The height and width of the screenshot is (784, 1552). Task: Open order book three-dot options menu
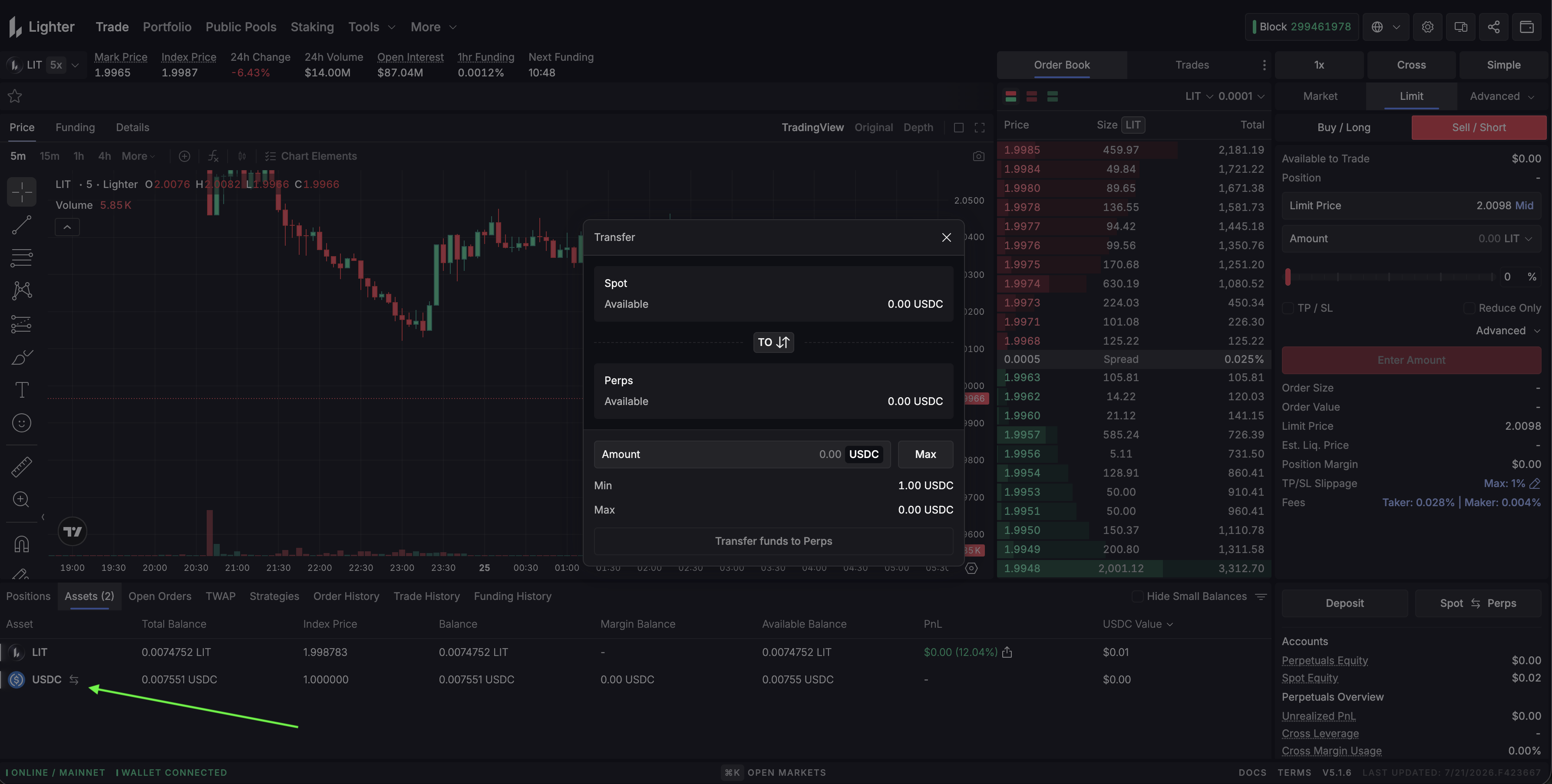point(1264,65)
